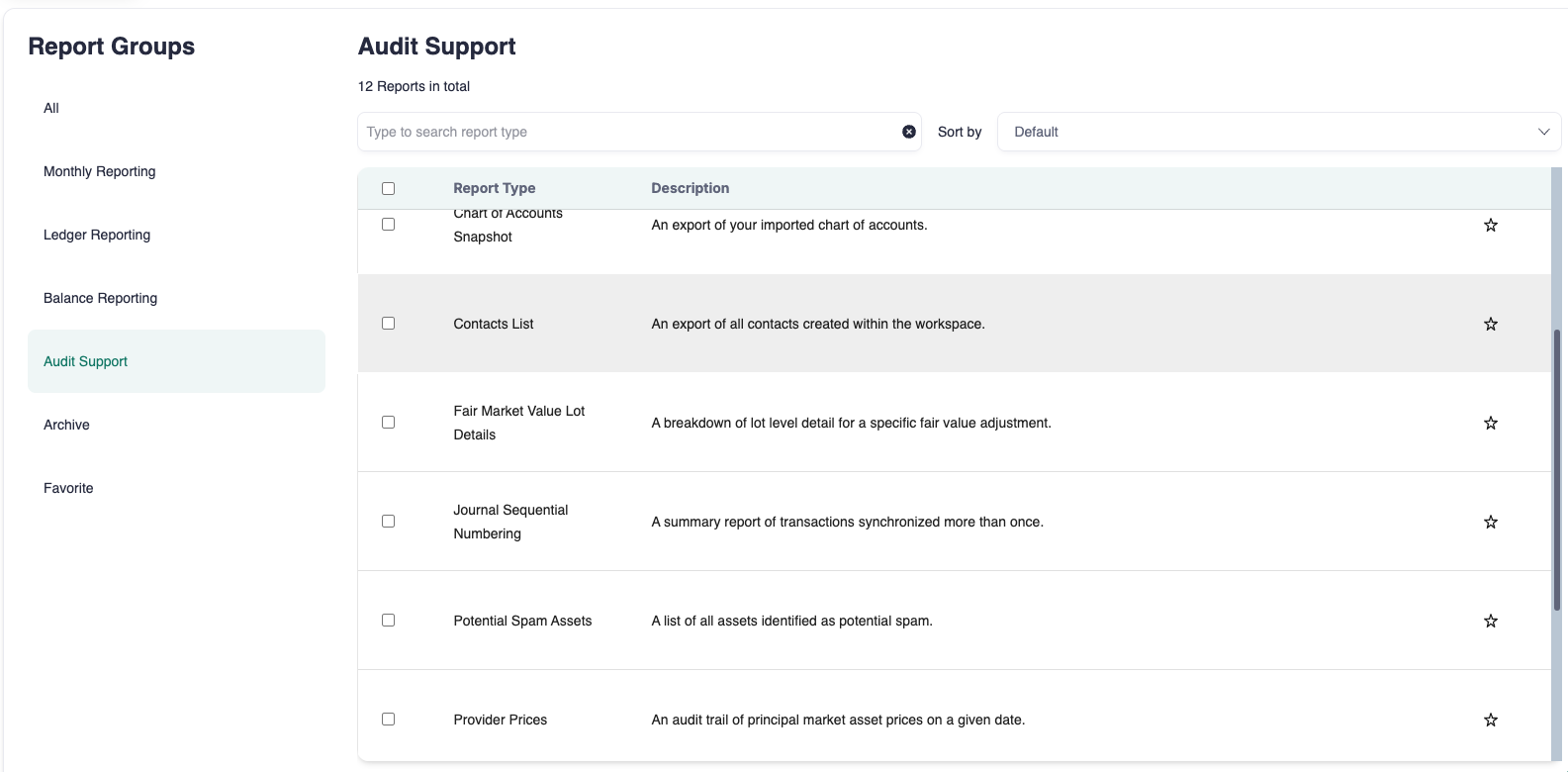1568x772 pixels.
Task: Mark Potential Spam Assets as favorite
Action: pos(1490,621)
